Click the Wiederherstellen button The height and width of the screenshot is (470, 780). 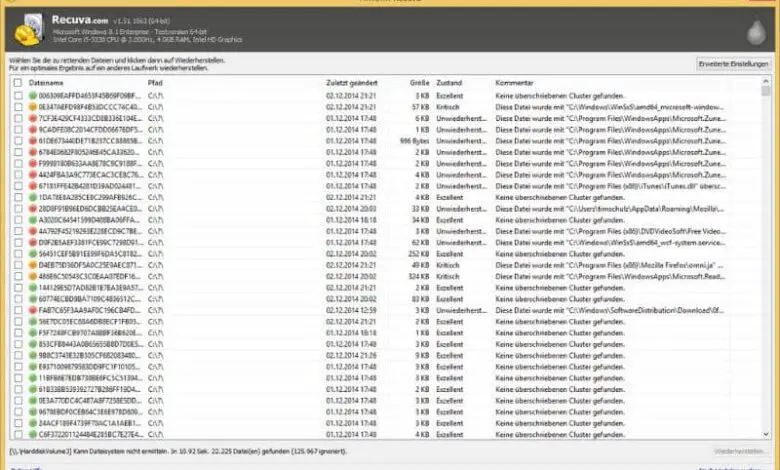click(x=740, y=452)
